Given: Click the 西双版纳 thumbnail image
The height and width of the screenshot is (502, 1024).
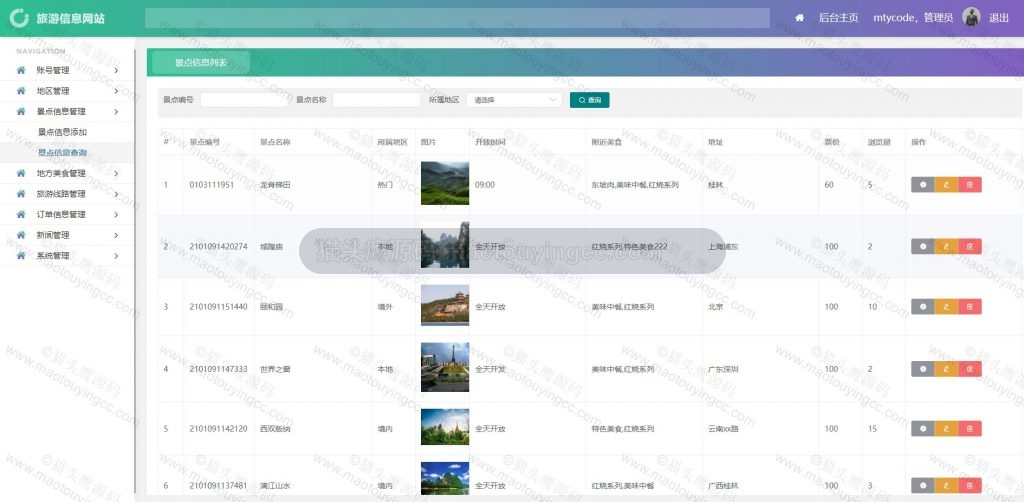Looking at the screenshot, I should 445,427.
